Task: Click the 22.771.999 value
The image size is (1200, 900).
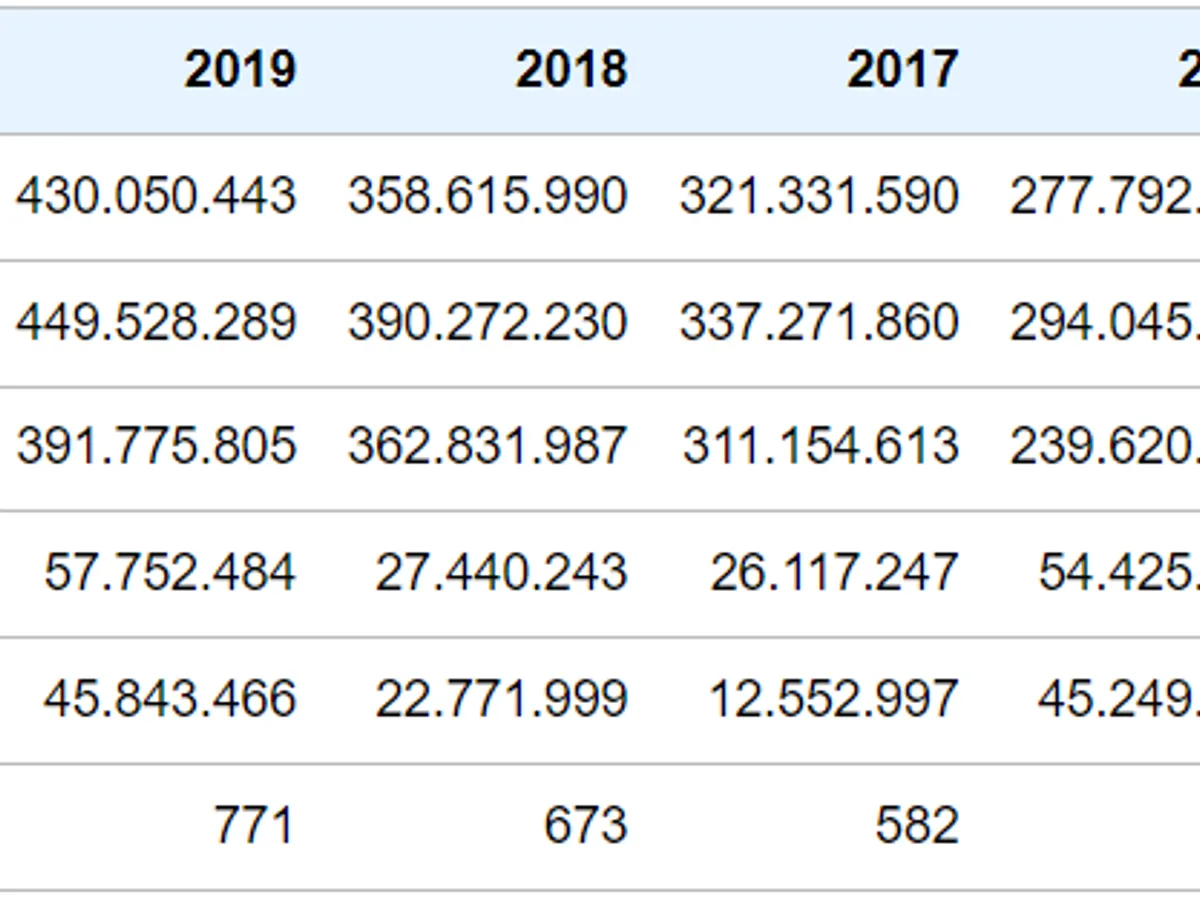Action: point(501,699)
